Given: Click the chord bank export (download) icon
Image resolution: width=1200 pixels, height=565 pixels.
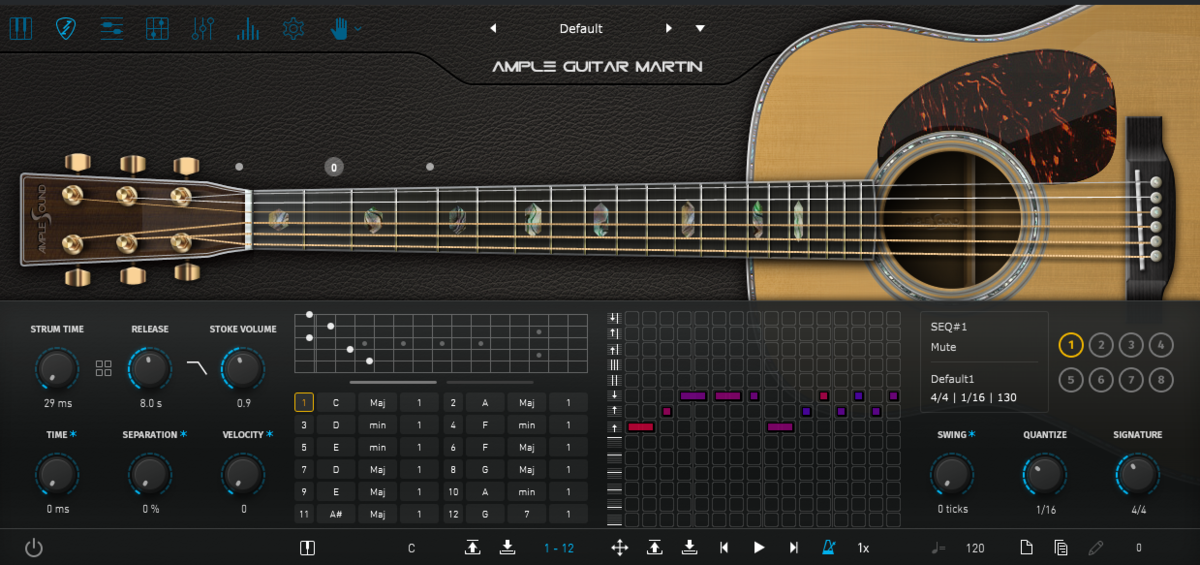Looking at the screenshot, I should [x=507, y=547].
